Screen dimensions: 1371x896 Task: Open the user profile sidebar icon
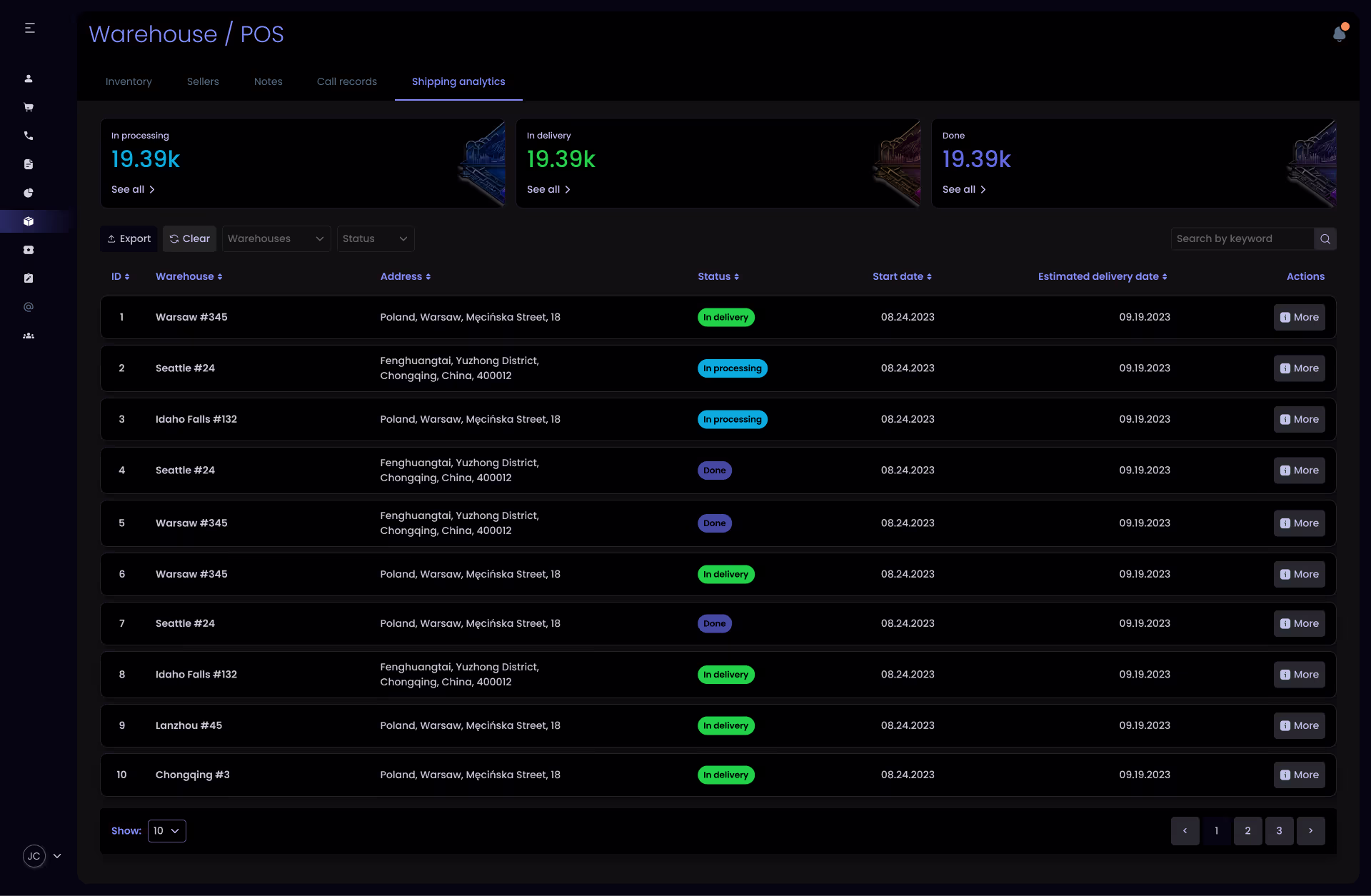pyautogui.click(x=29, y=79)
